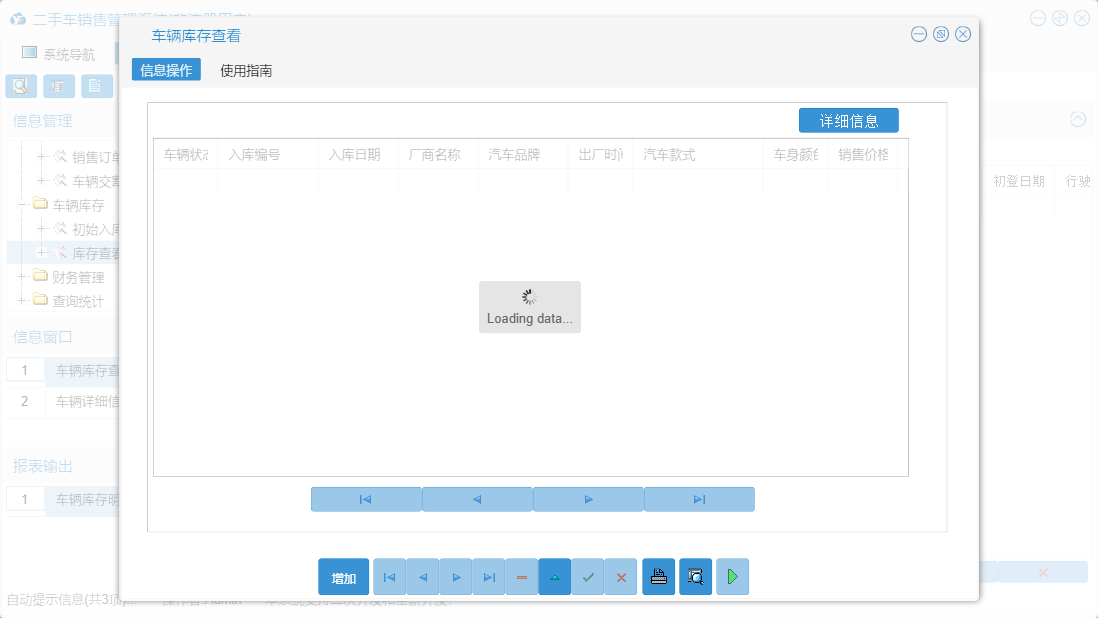1098x618 pixels.
Task: Select window row 1 车辆库存查看
Action: [x=63, y=370]
